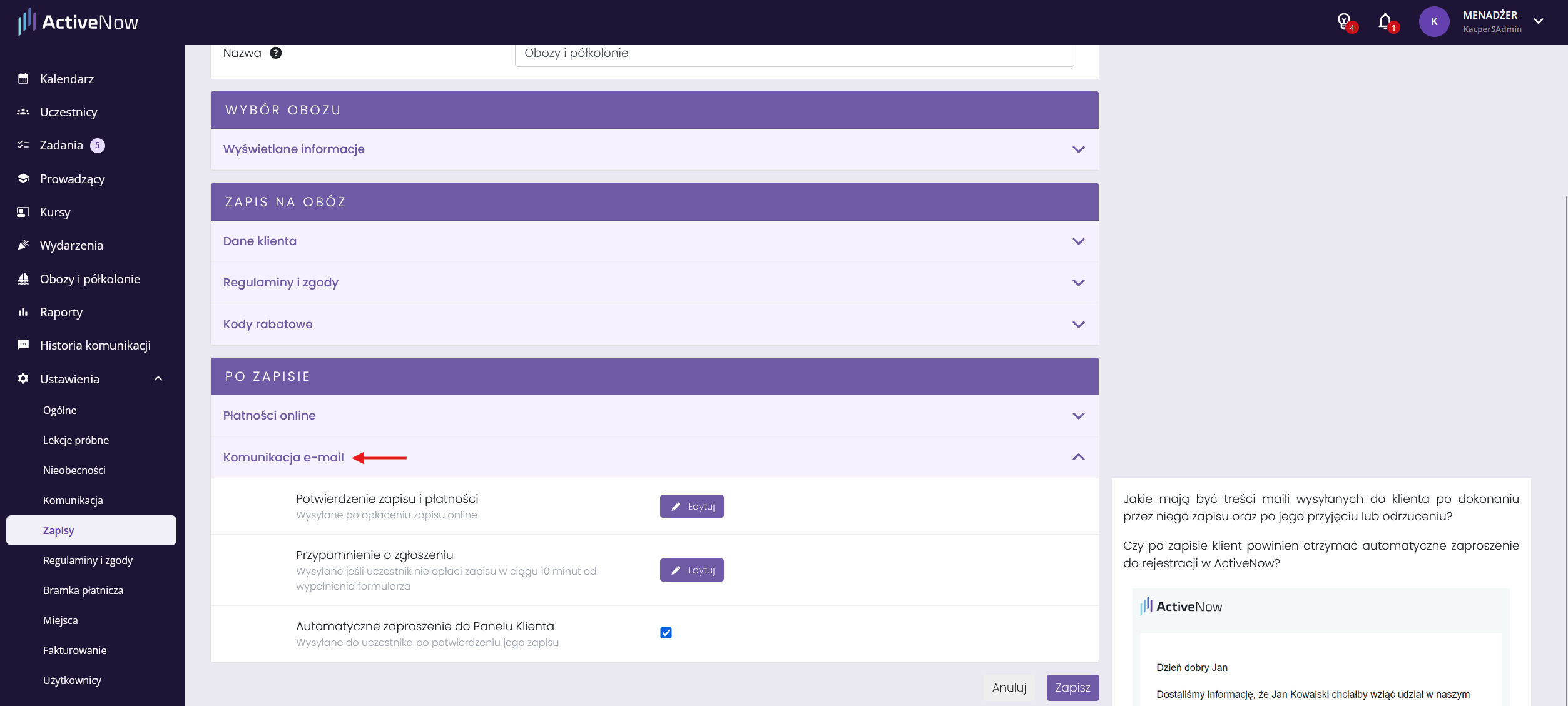Click the Uczestnicy people icon in sidebar
Image resolution: width=1568 pixels, height=706 pixels.
tap(23, 112)
